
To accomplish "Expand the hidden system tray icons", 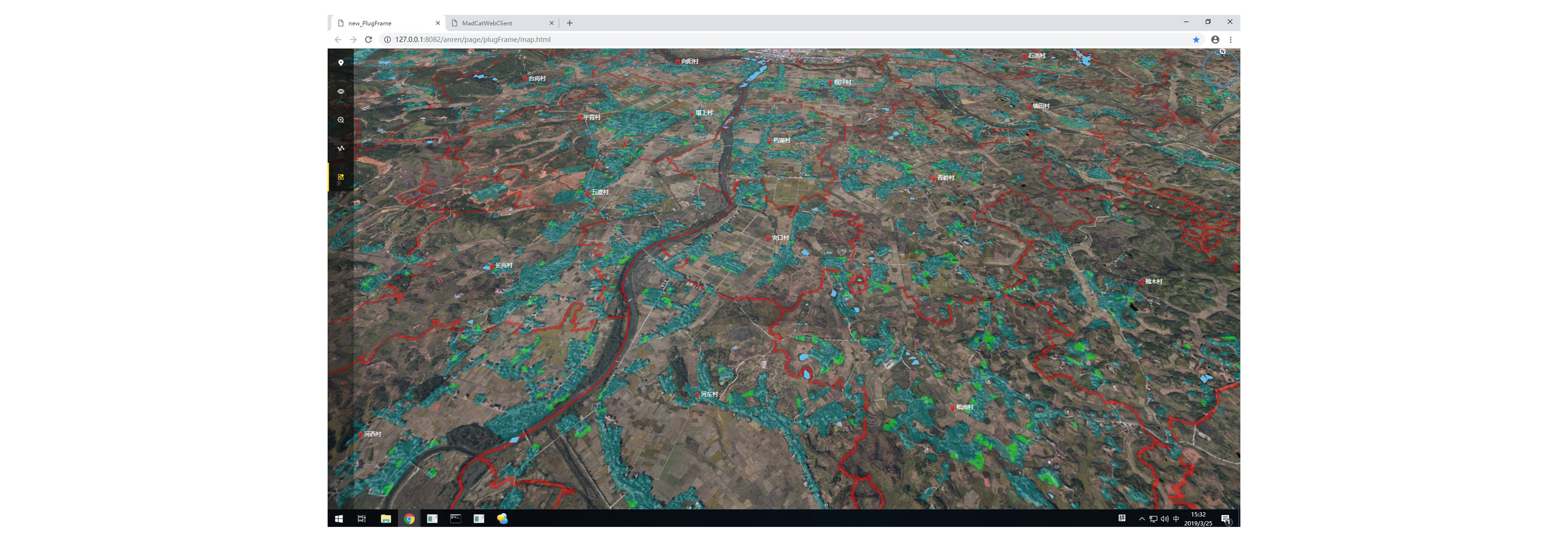I will 1142,519.
